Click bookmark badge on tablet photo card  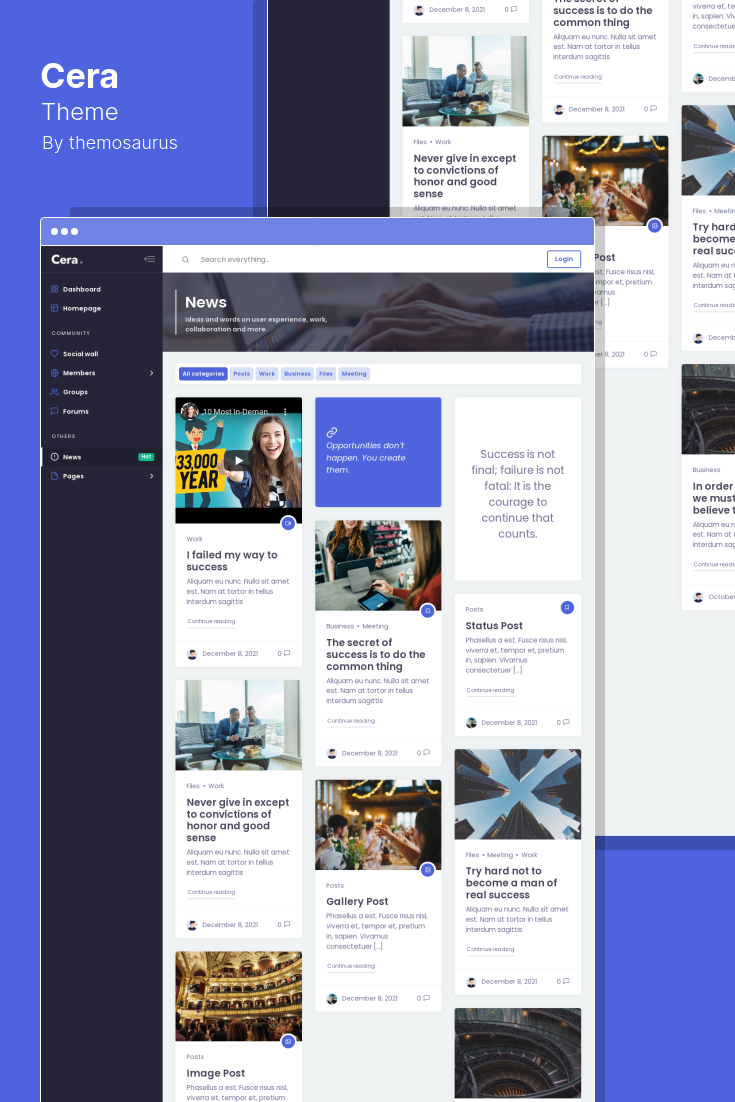pyautogui.click(x=427, y=611)
